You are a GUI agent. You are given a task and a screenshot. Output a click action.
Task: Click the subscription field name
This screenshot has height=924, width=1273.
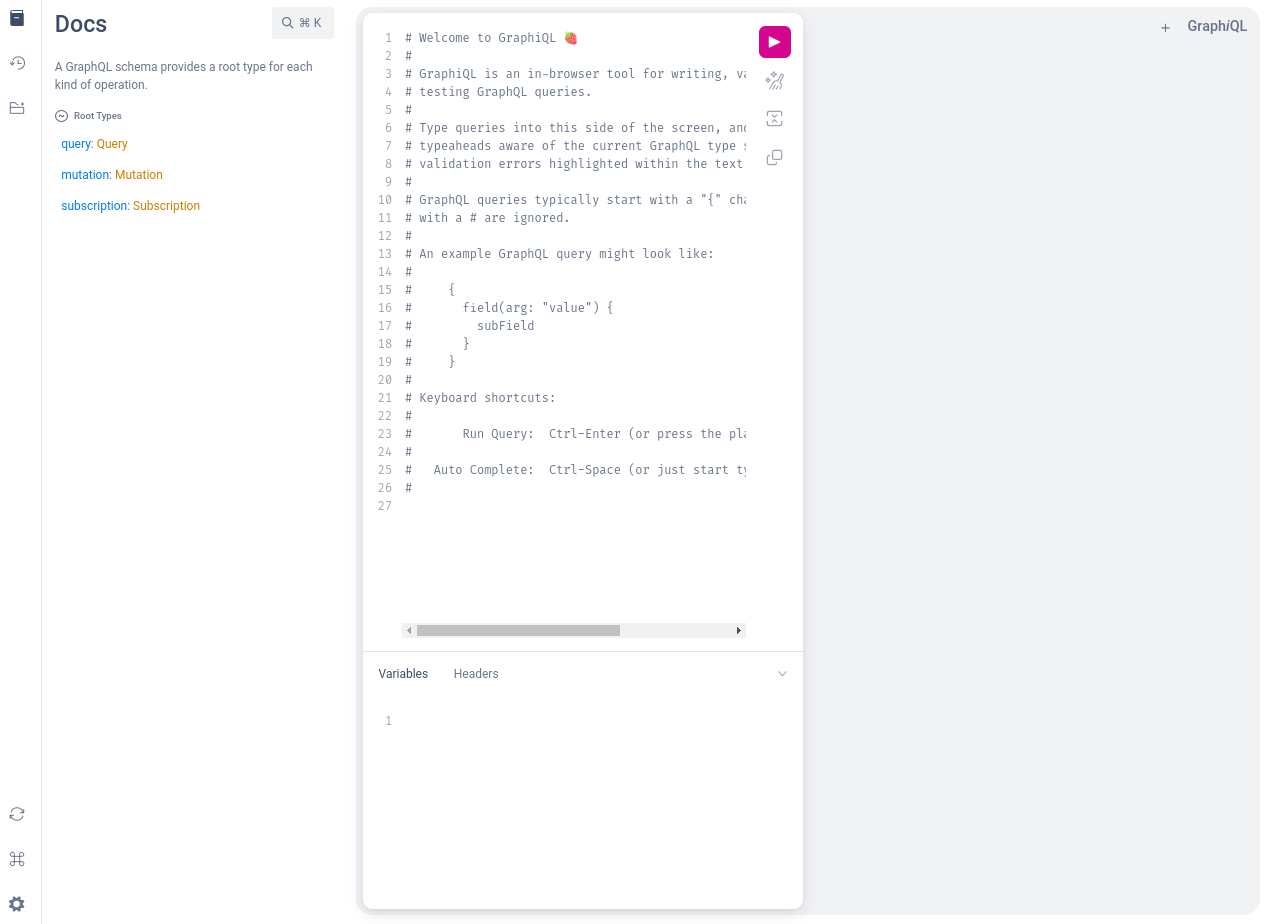pyautogui.click(x=94, y=206)
